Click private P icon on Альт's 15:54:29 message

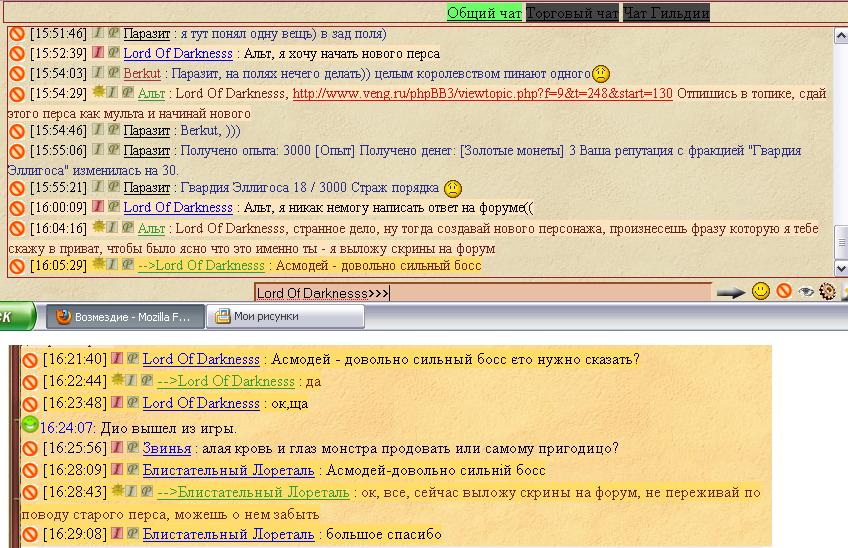tap(128, 93)
